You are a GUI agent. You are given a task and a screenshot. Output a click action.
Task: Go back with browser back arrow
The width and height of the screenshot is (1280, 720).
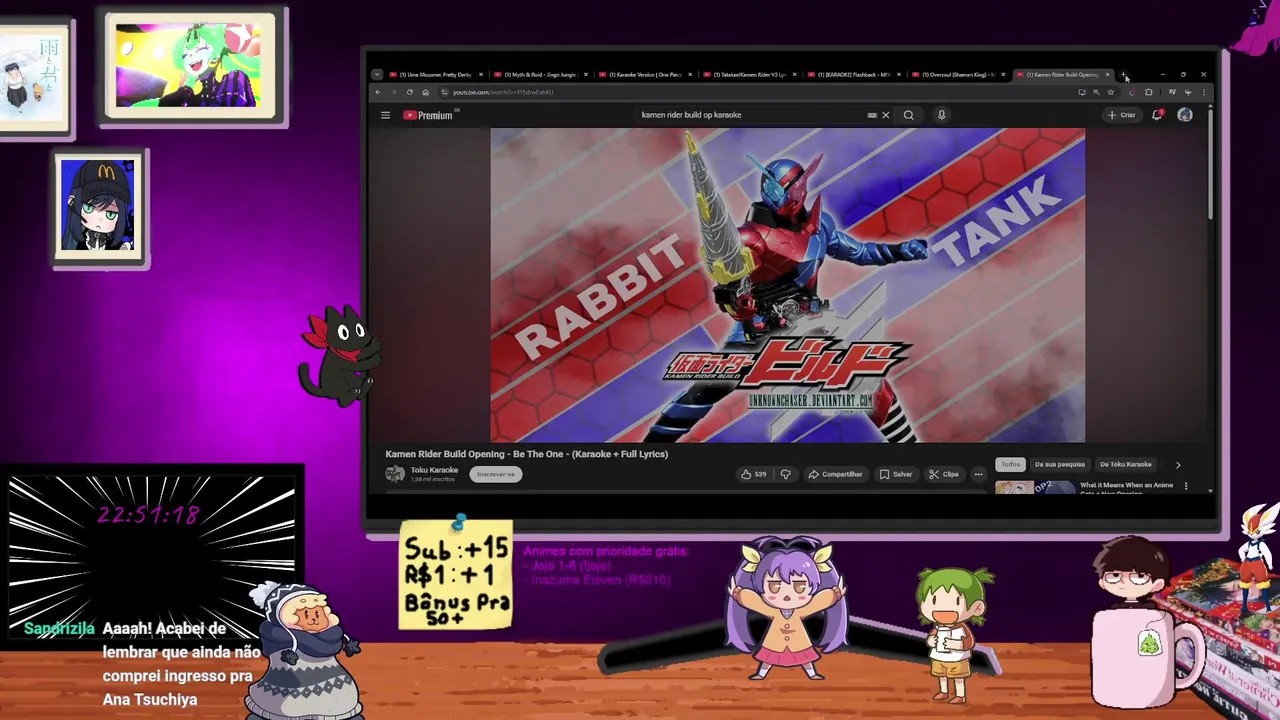coord(378,92)
